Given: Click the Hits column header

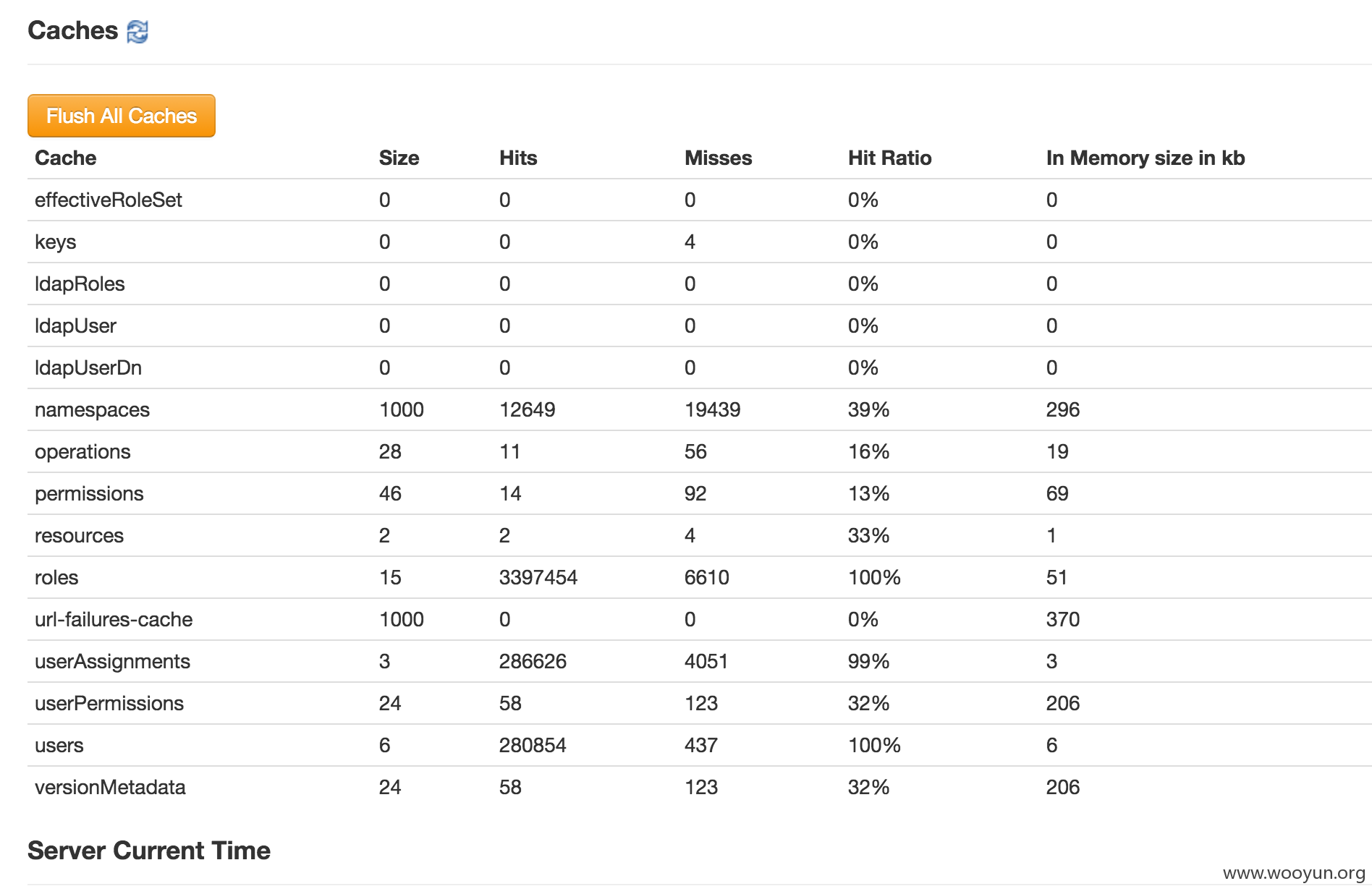Looking at the screenshot, I should tap(518, 158).
